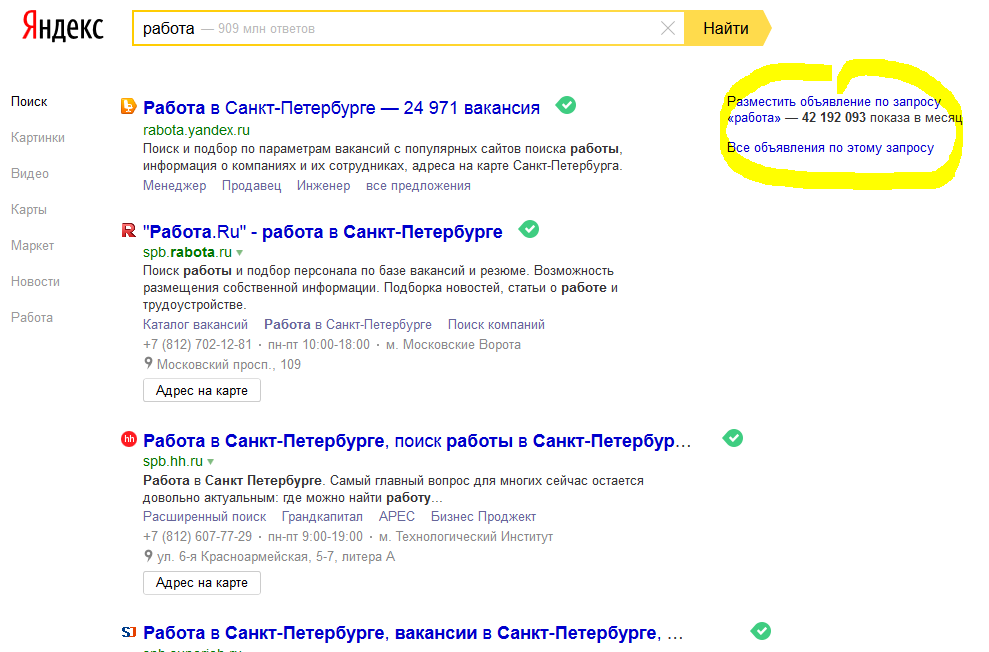Open the АРЕС sitelink
The image size is (989, 652).
397,517
